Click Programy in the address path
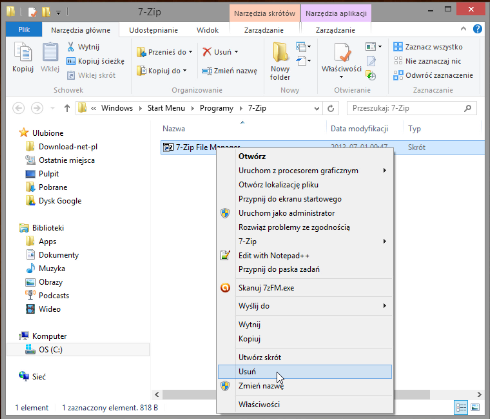The height and width of the screenshot is (419, 490). click(x=216, y=108)
